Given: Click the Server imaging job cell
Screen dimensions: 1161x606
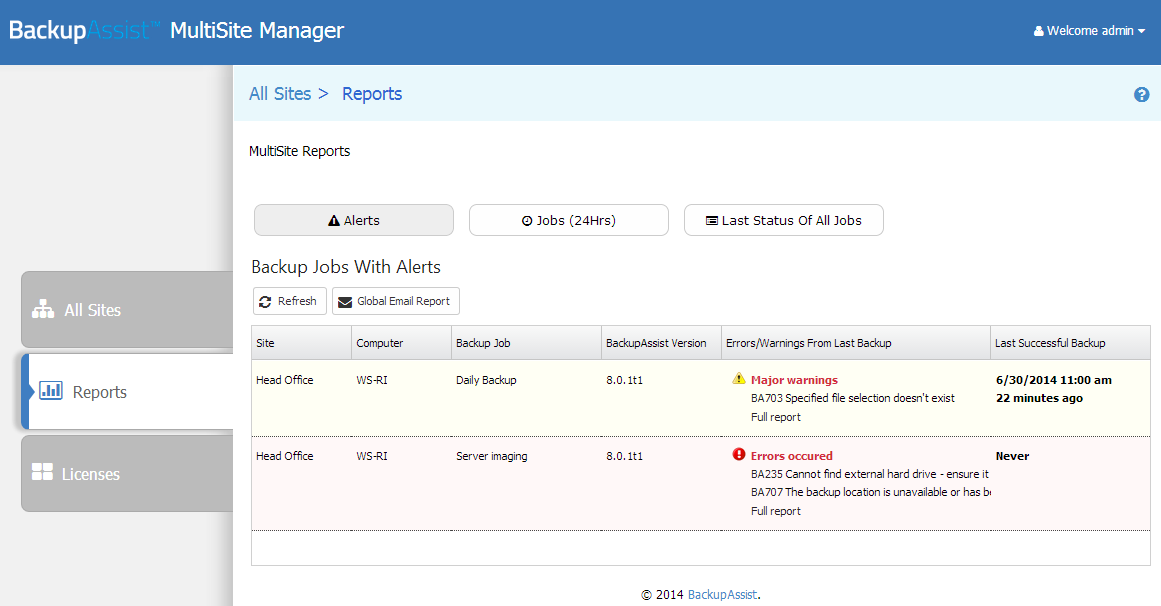Looking at the screenshot, I should (492, 456).
